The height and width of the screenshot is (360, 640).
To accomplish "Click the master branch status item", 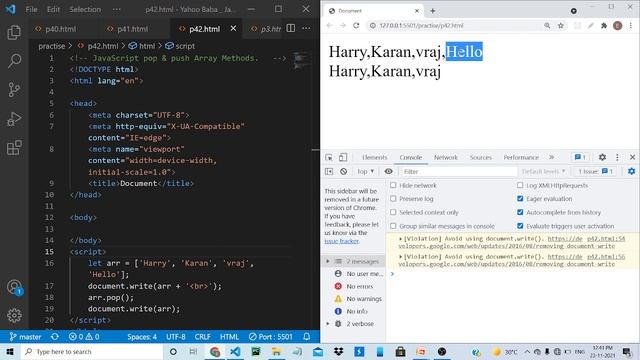I will click(25, 337).
